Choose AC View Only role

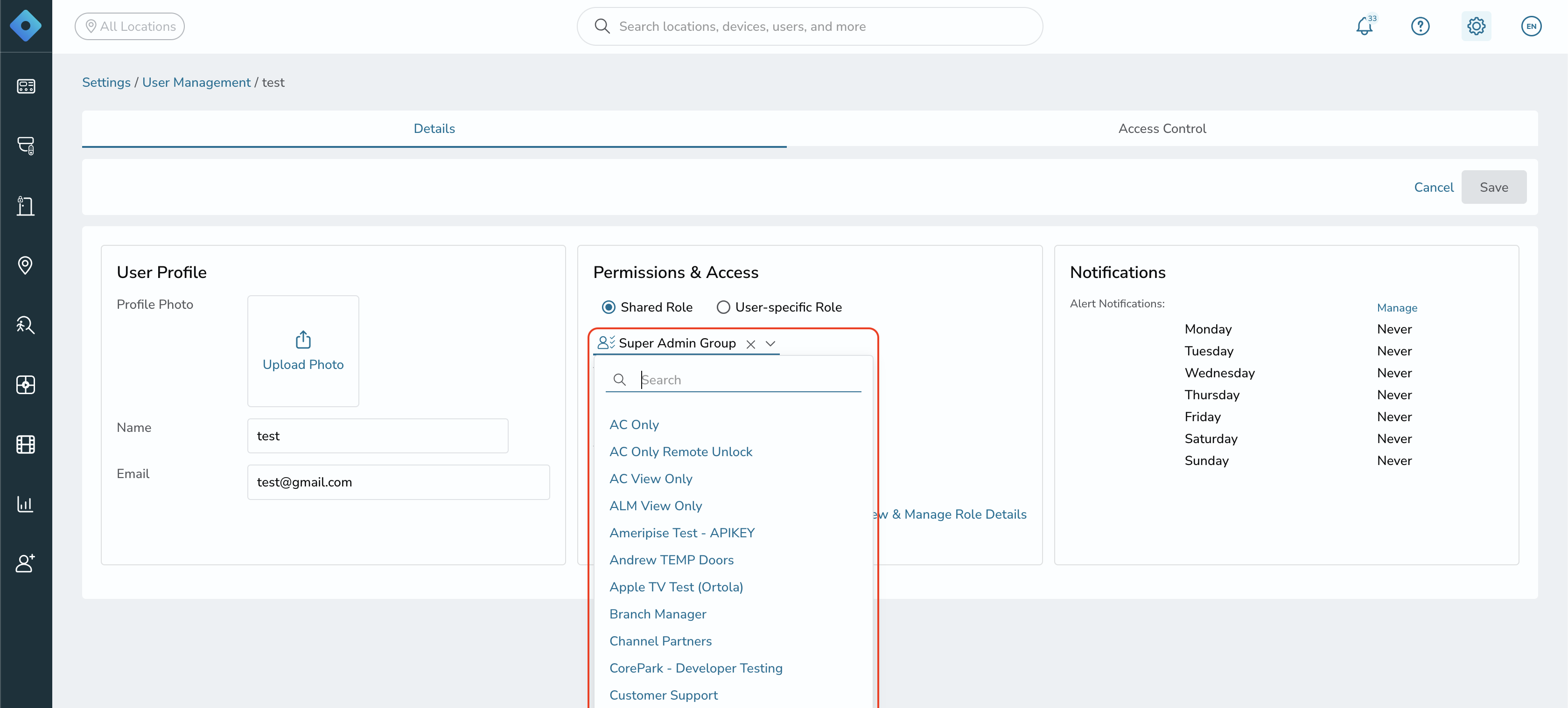651,479
